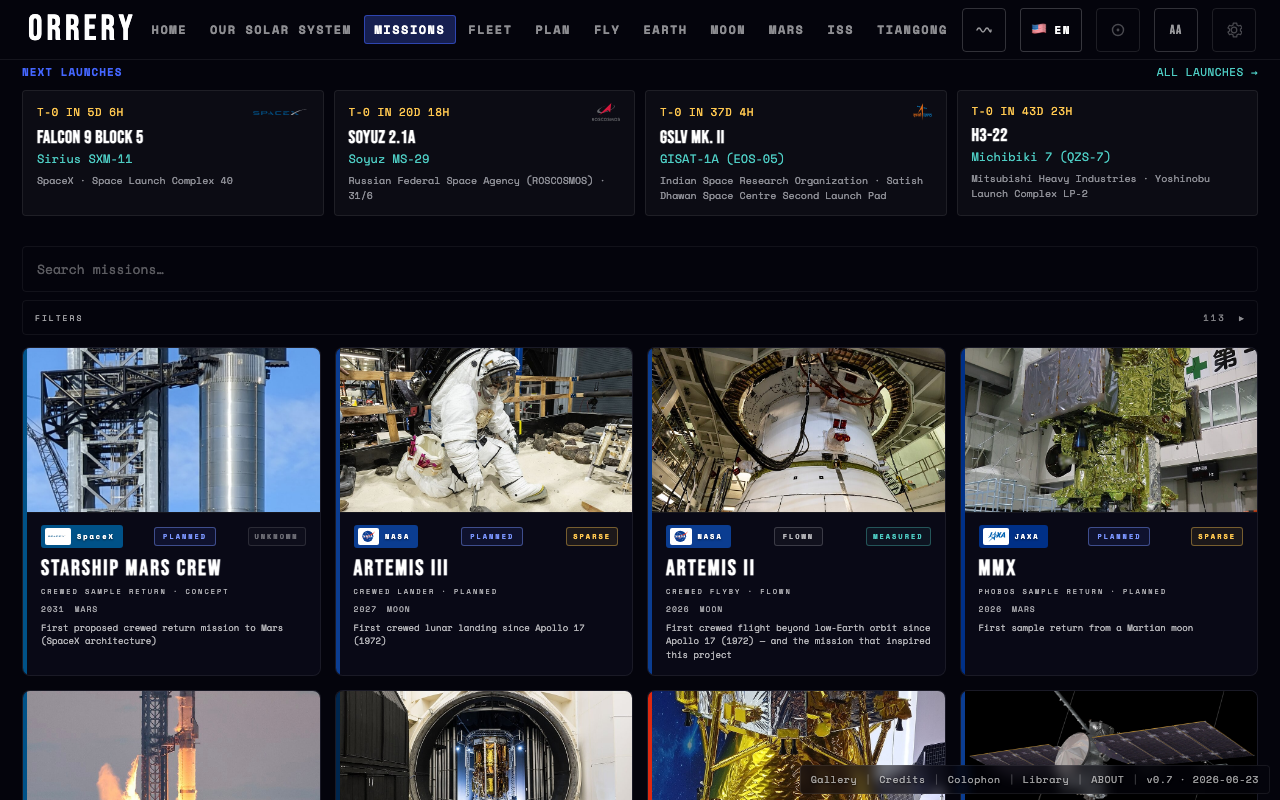Switch to the Fleet tab
This screenshot has height=800, width=1280.
click(x=490, y=30)
